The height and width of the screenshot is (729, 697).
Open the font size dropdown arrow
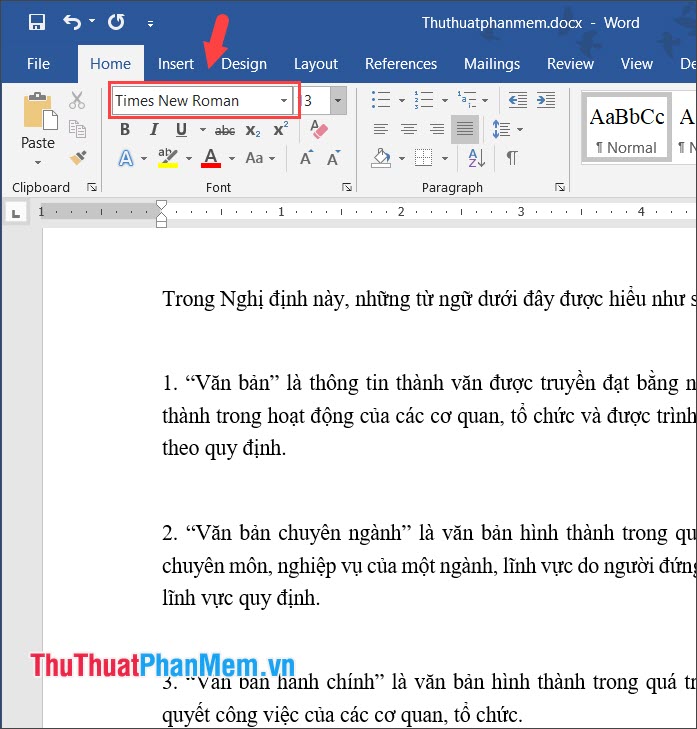[338, 100]
